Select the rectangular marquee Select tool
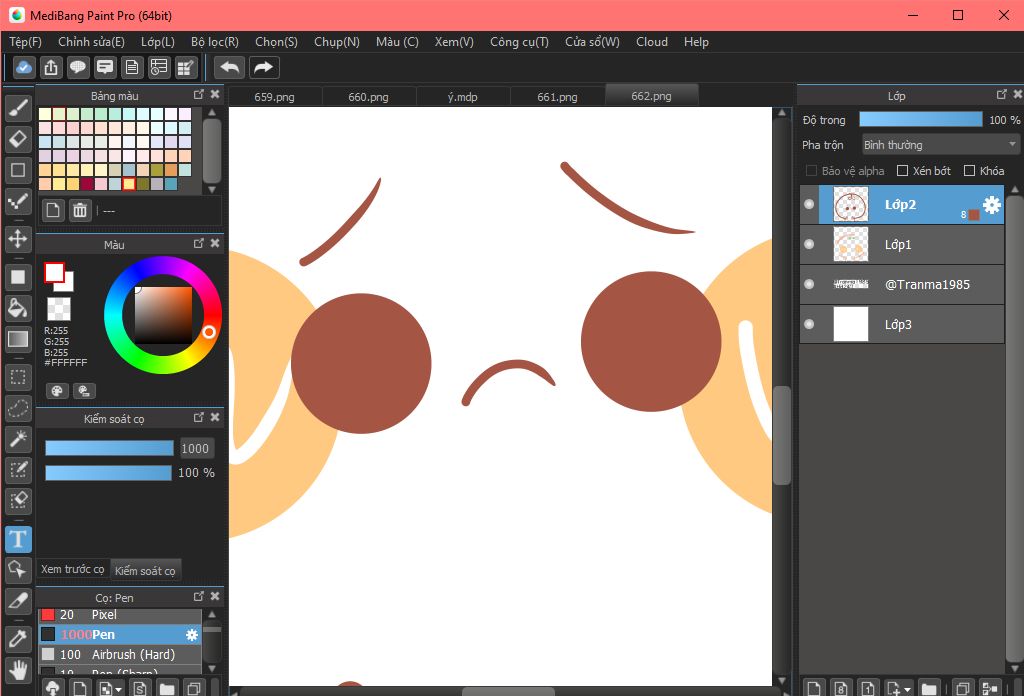 pos(18,377)
